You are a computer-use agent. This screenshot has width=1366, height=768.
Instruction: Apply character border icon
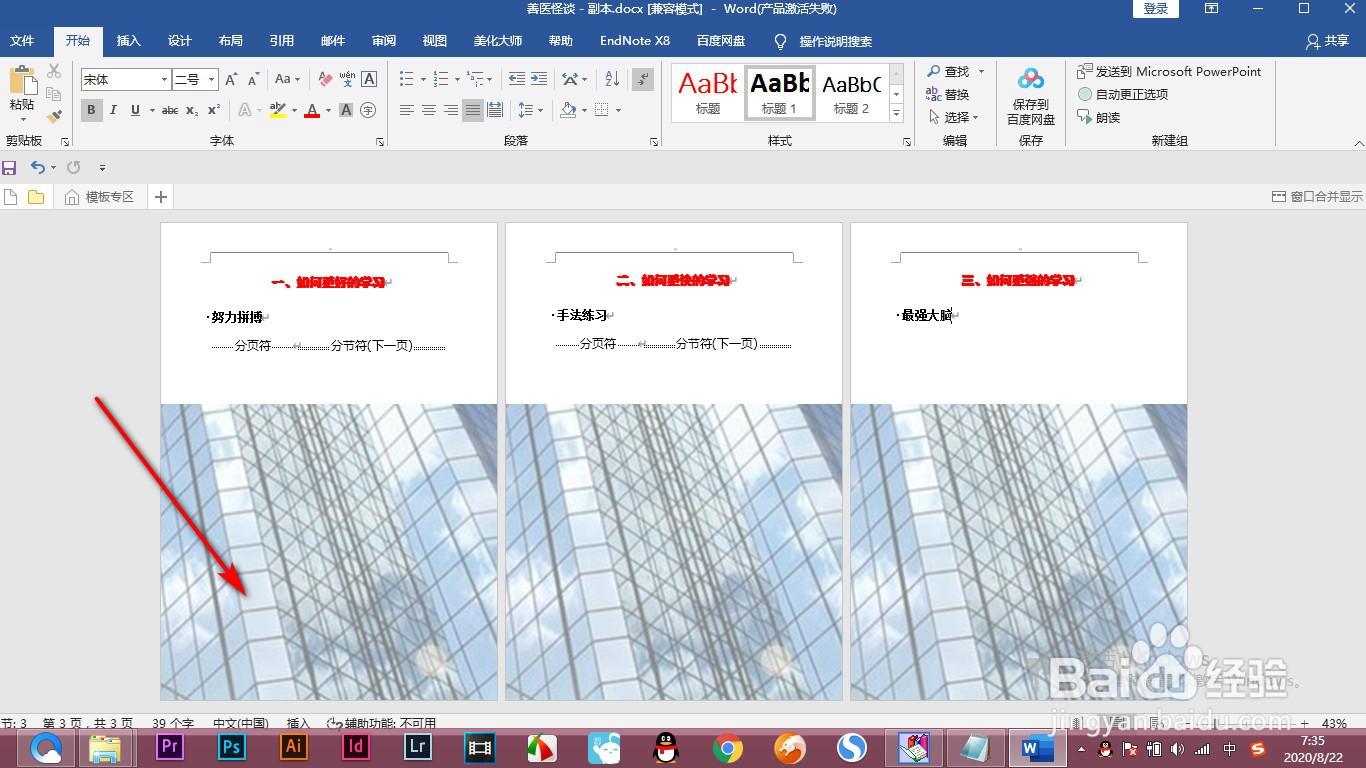tap(369, 79)
